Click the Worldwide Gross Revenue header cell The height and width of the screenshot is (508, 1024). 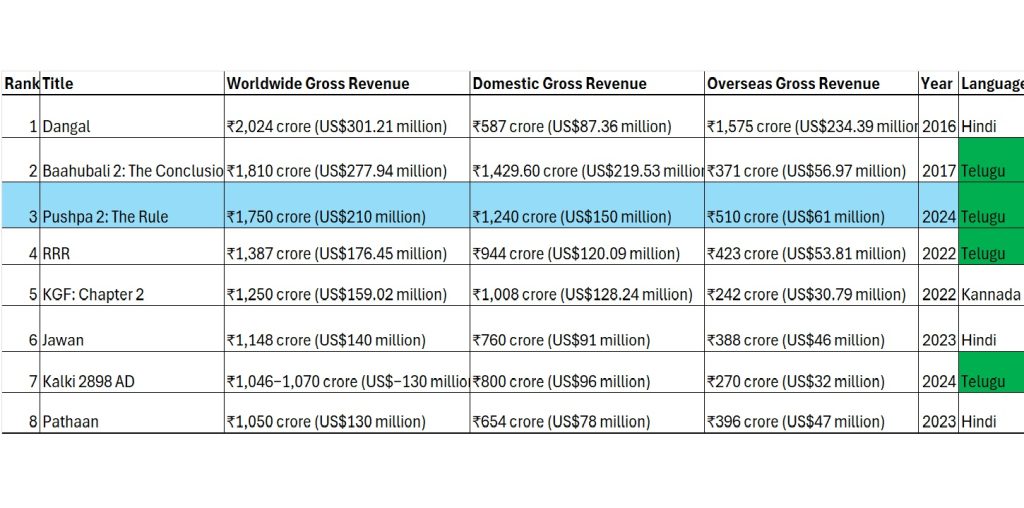[347, 84]
